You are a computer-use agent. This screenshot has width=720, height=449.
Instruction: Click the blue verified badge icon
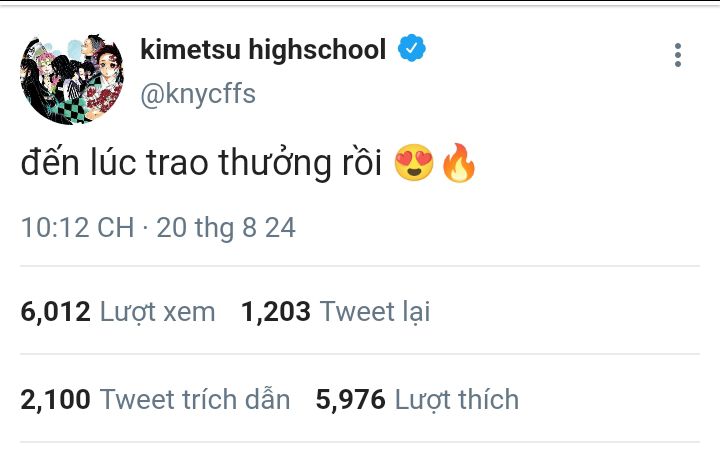[x=412, y=49]
